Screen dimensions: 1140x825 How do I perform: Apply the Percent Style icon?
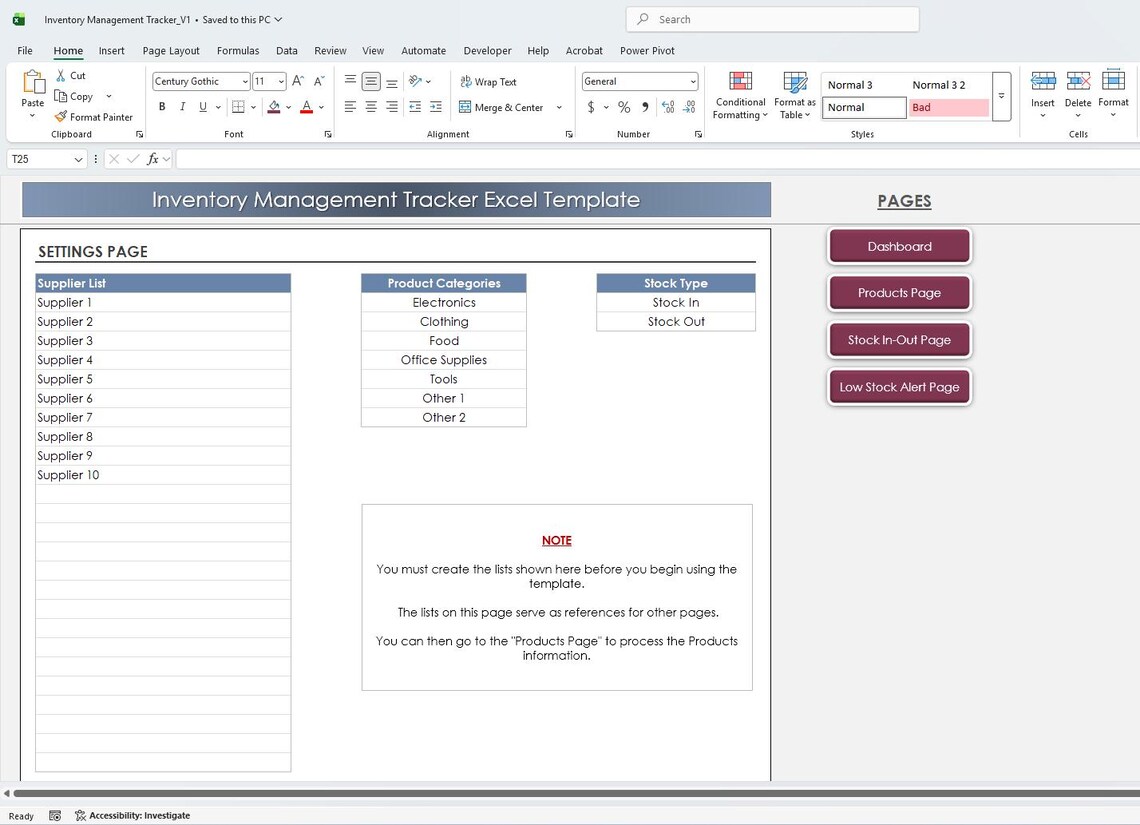coord(624,107)
